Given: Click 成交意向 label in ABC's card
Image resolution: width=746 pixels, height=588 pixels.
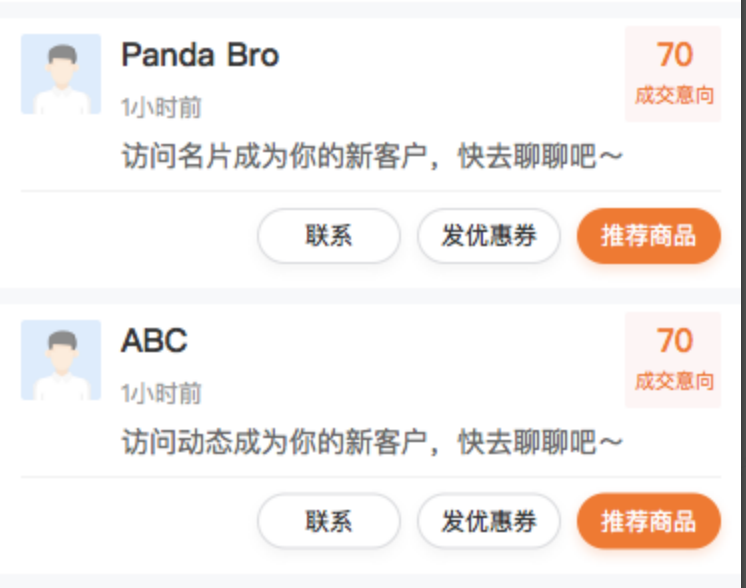Looking at the screenshot, I should click(674, 382).
